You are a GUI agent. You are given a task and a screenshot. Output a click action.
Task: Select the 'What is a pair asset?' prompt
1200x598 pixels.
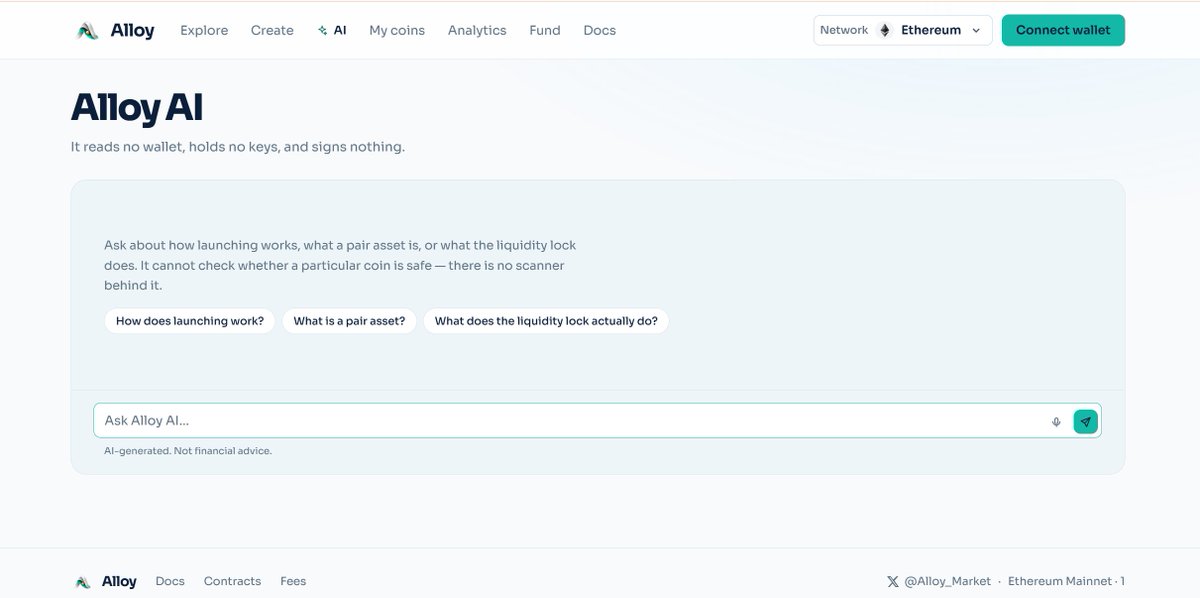coord(349,321)
